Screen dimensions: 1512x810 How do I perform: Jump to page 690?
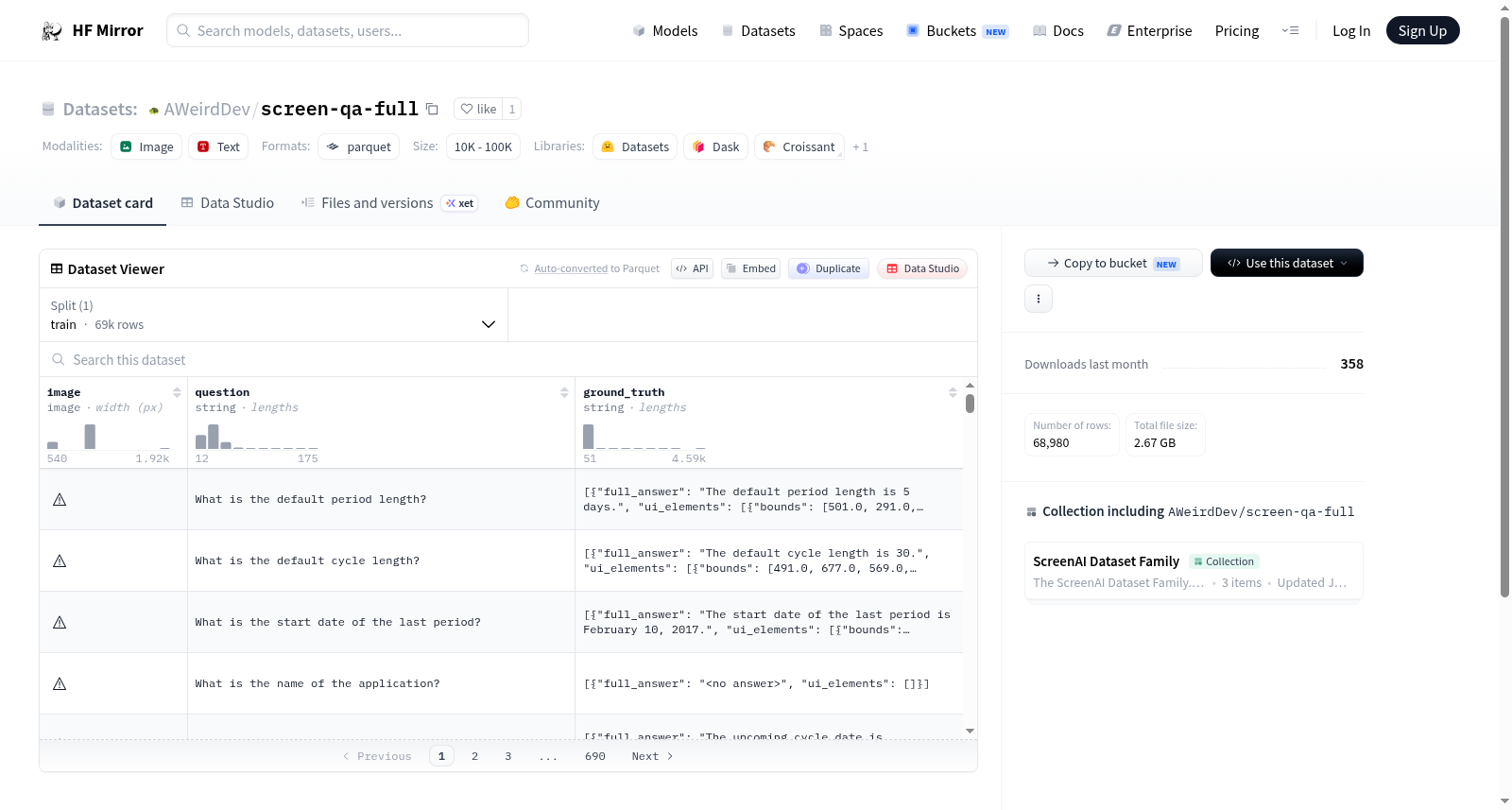coord(594,756)
